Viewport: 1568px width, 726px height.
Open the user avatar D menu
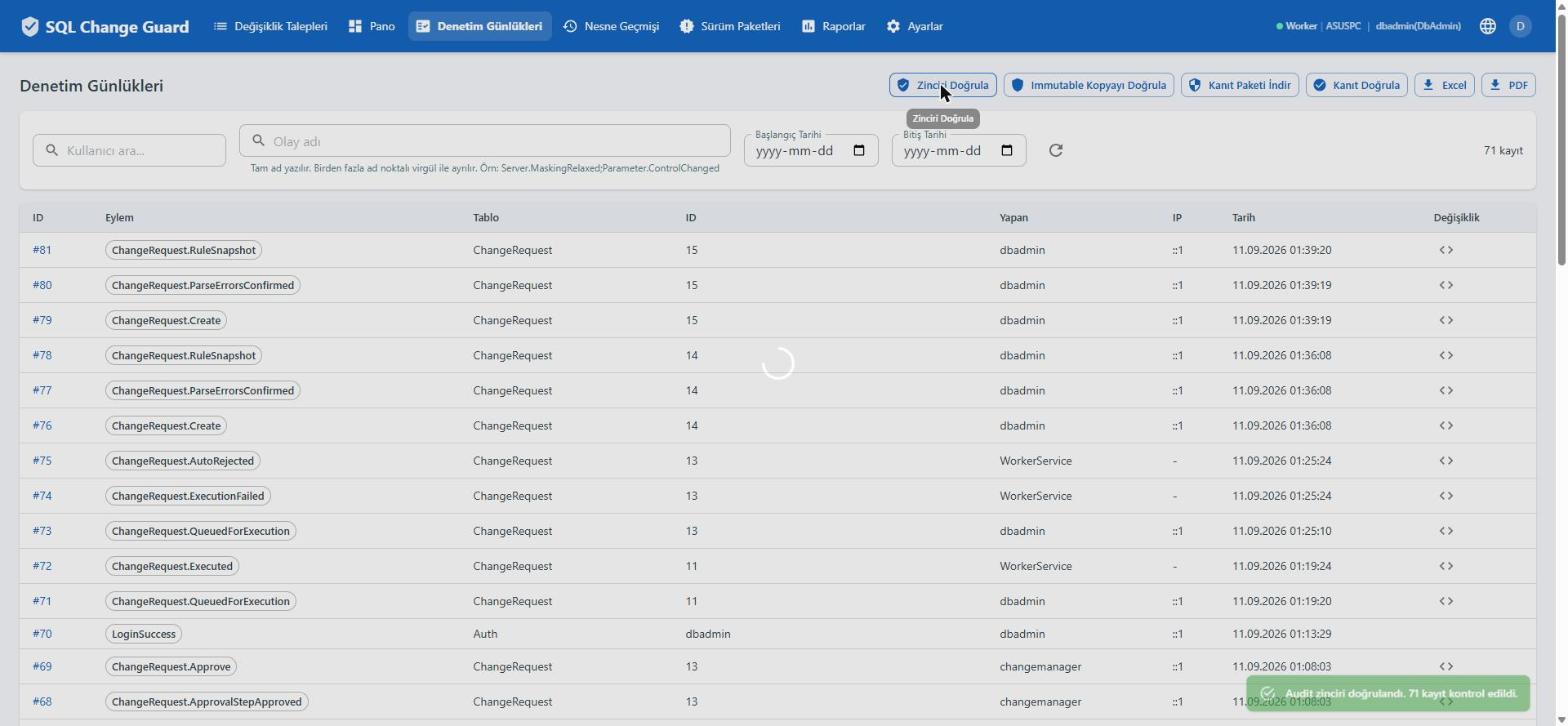pos(1520,27)
